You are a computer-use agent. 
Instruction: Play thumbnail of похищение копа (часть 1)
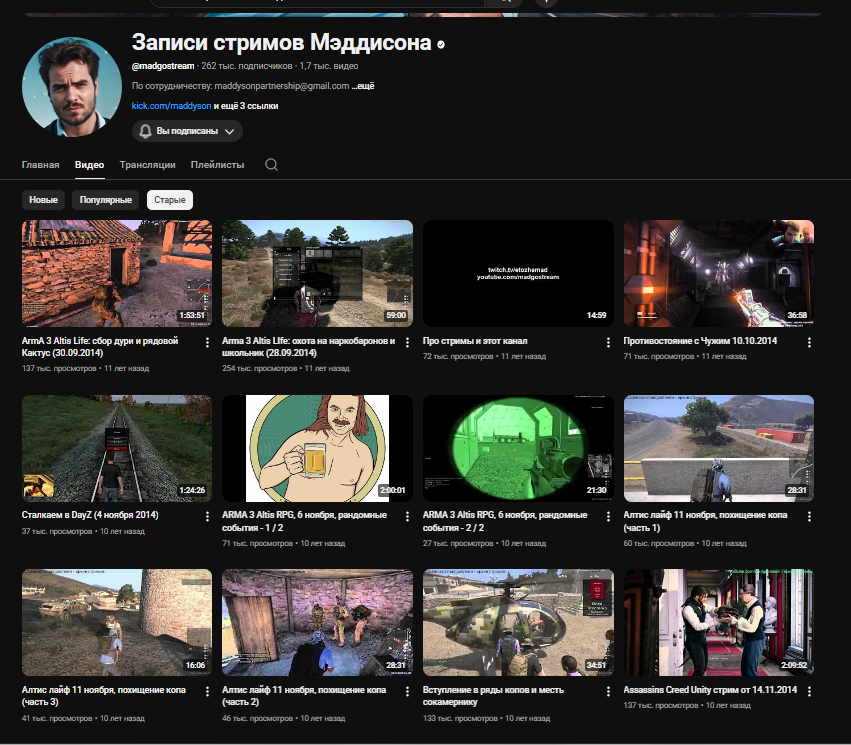tap(719, 448)
